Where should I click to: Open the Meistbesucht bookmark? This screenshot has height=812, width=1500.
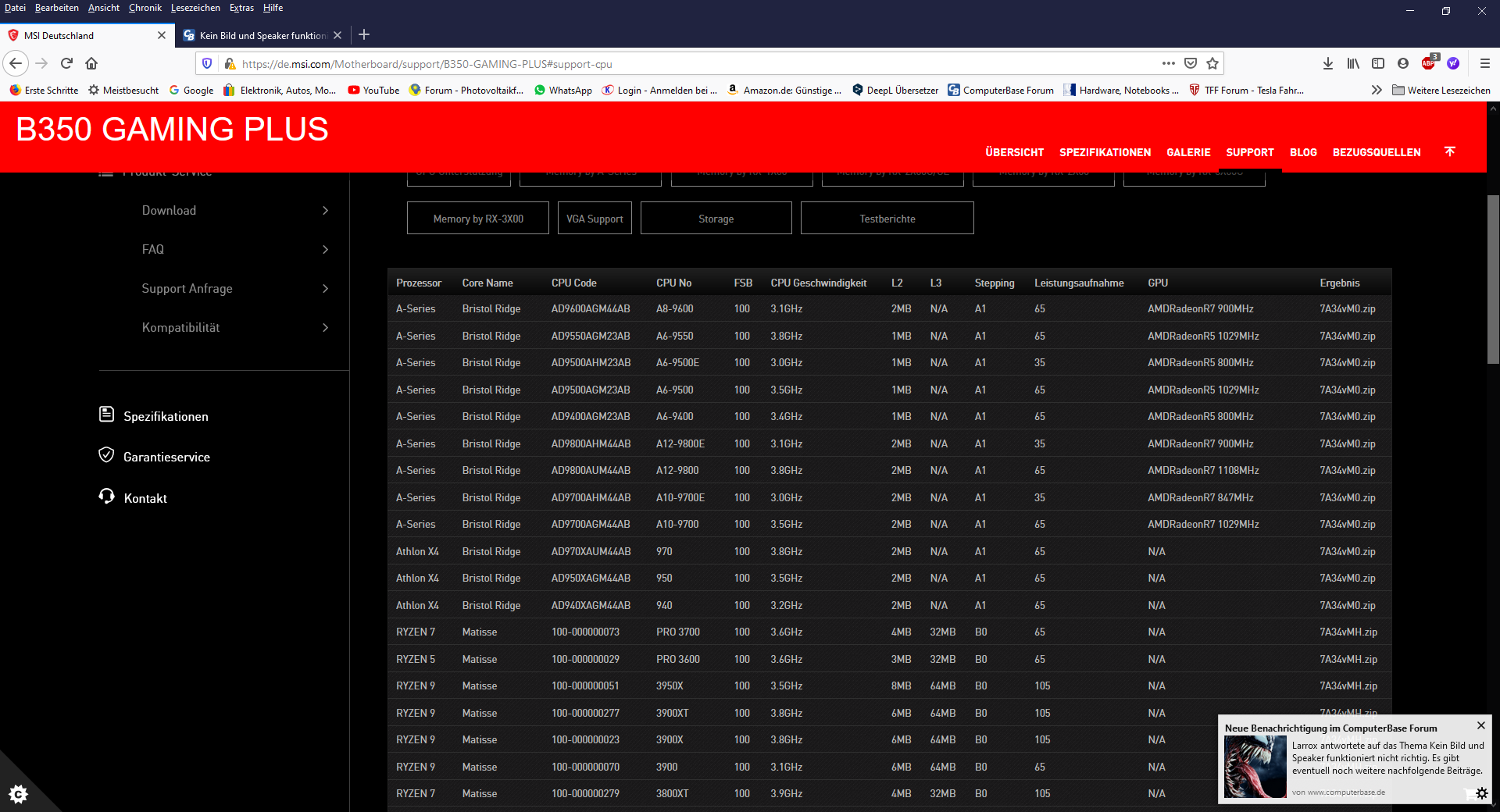123,90
